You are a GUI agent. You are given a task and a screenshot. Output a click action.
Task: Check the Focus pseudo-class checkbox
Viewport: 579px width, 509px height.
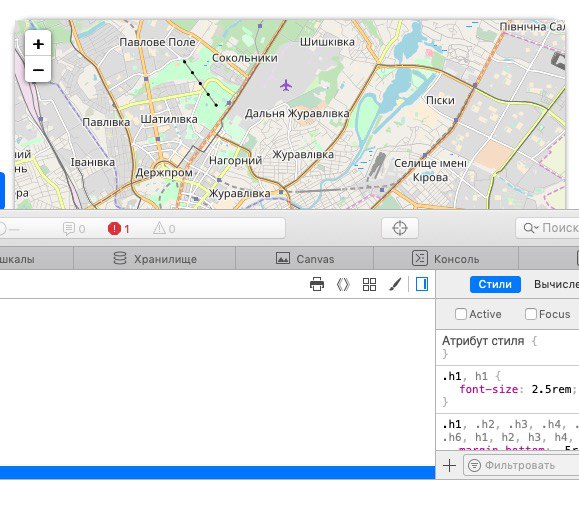point(531,314)
